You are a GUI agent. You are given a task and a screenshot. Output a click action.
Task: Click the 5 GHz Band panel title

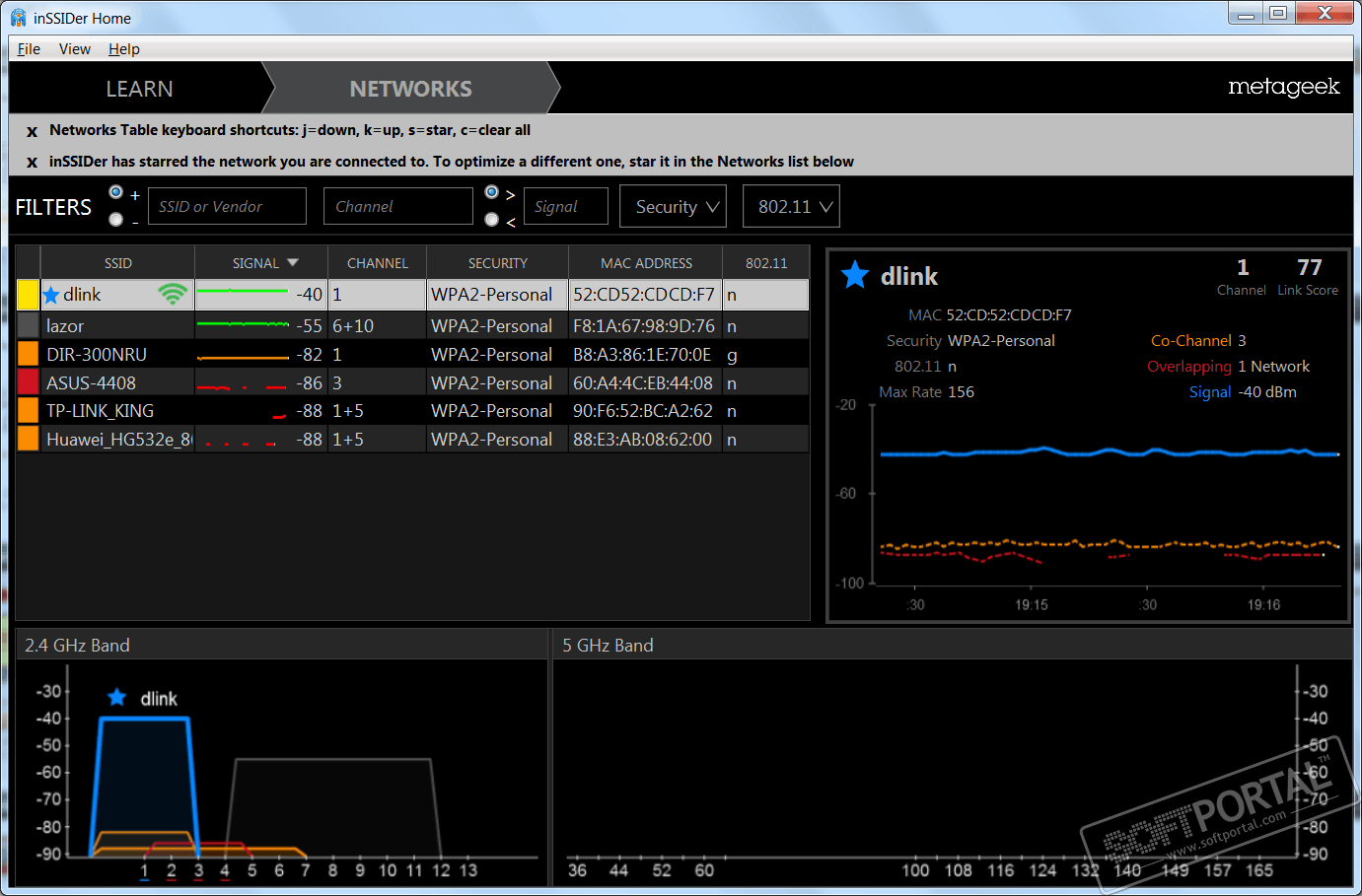[608, 646]
